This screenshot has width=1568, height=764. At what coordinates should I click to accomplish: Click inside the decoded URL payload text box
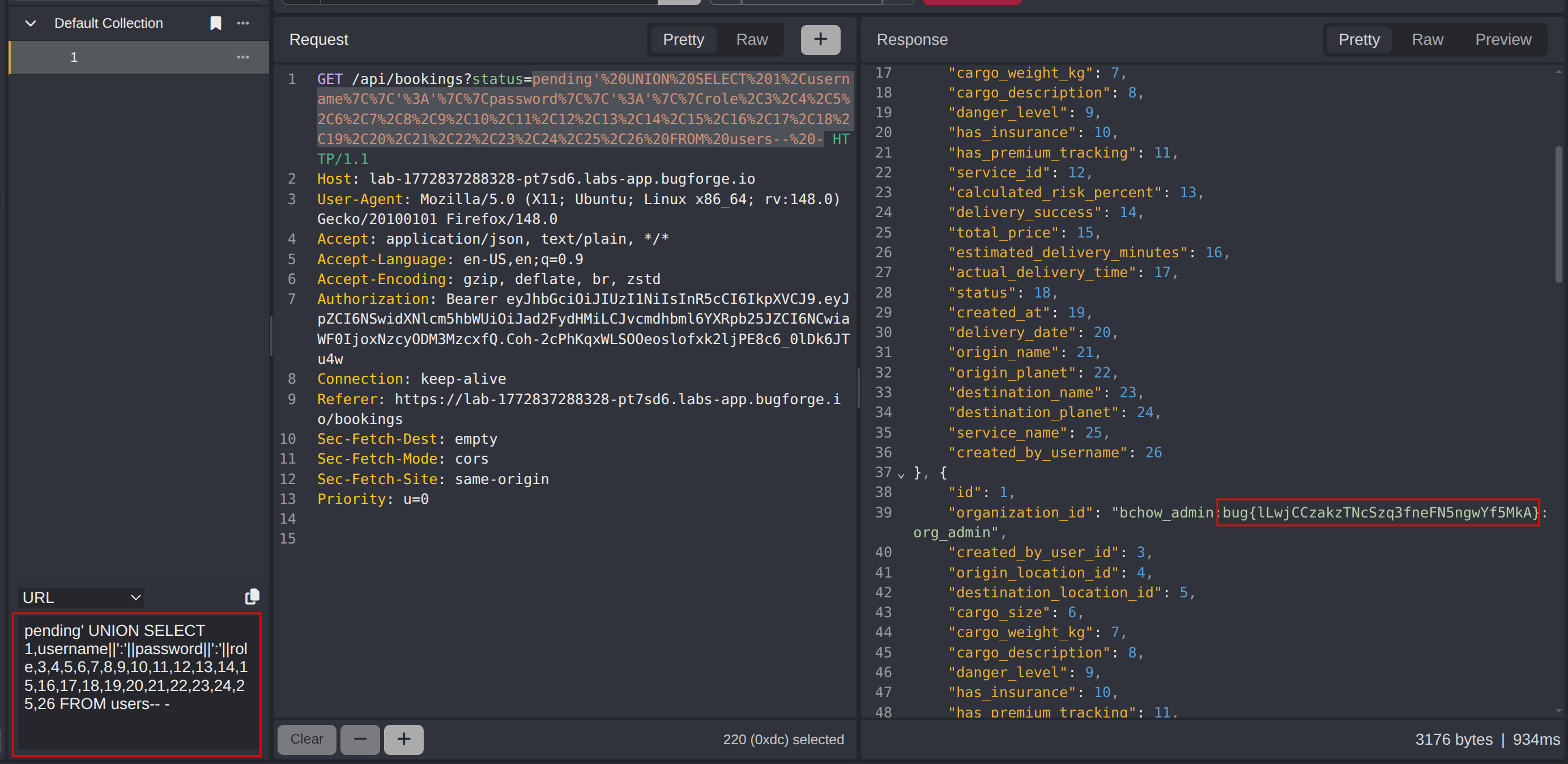coord(137,684)
